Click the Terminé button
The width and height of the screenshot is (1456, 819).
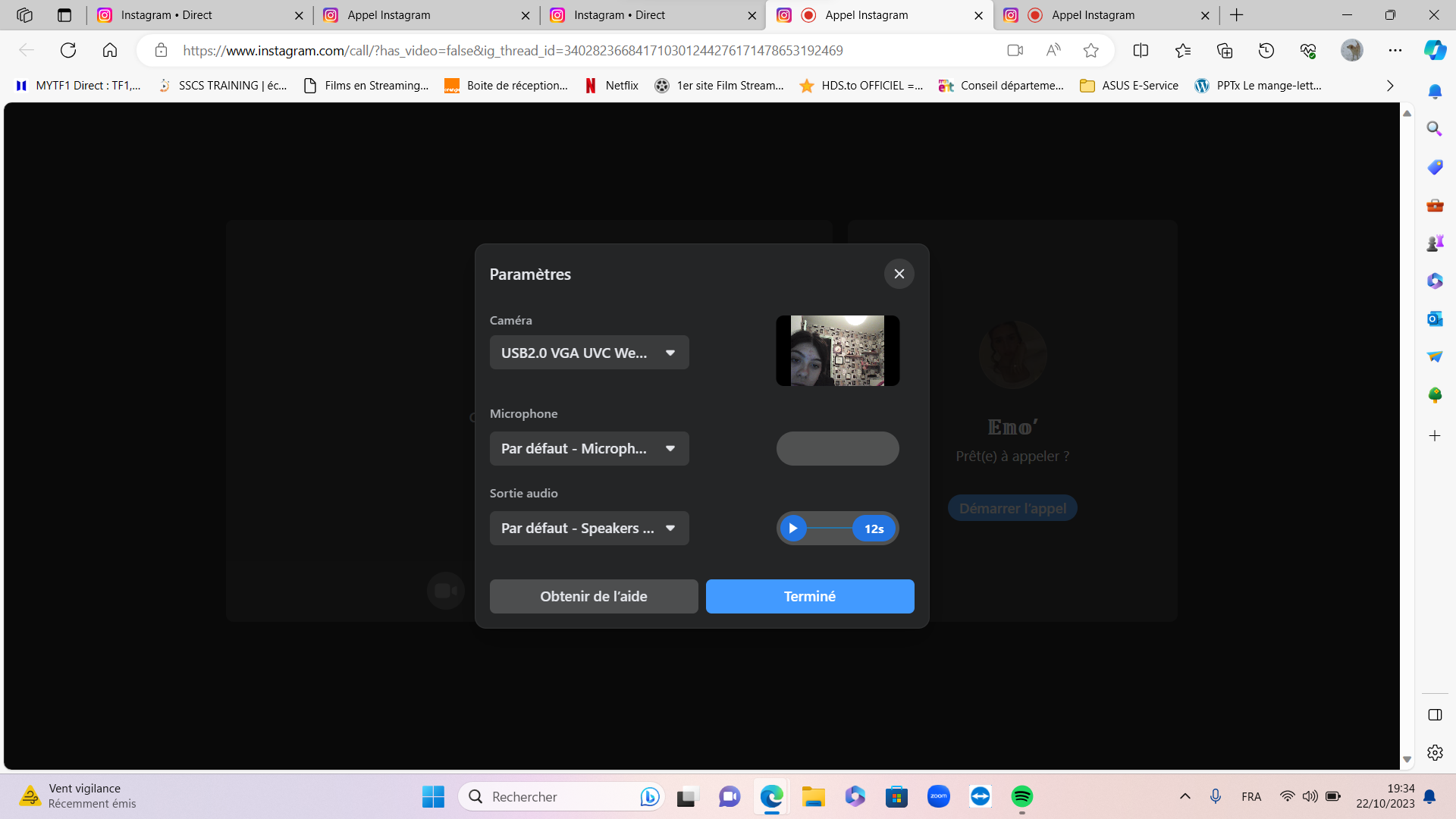click(x=809, y=596)
